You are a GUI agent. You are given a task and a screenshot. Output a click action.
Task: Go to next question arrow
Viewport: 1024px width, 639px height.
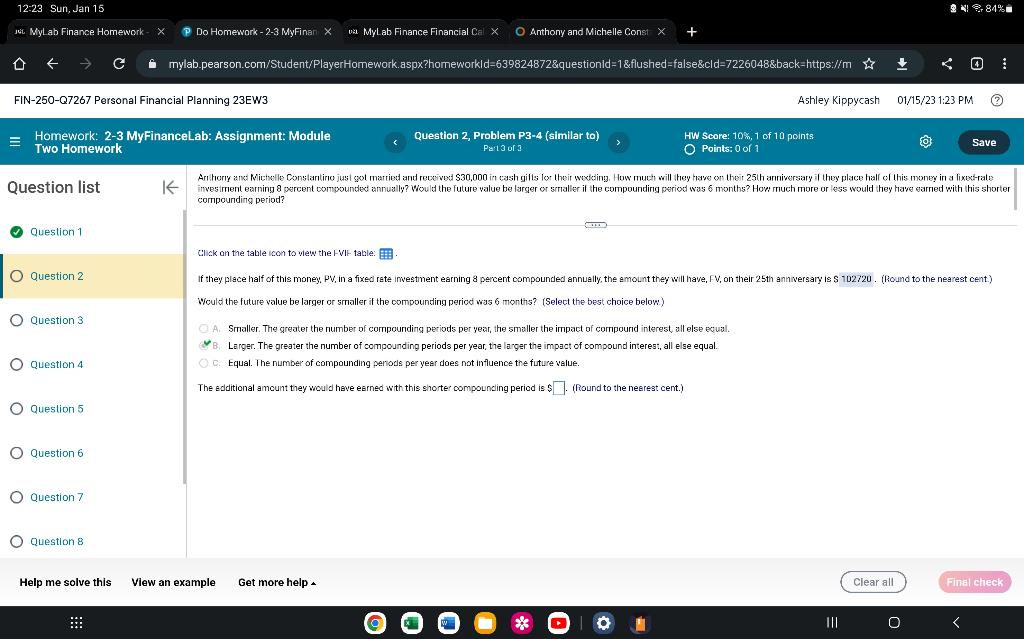618,142
